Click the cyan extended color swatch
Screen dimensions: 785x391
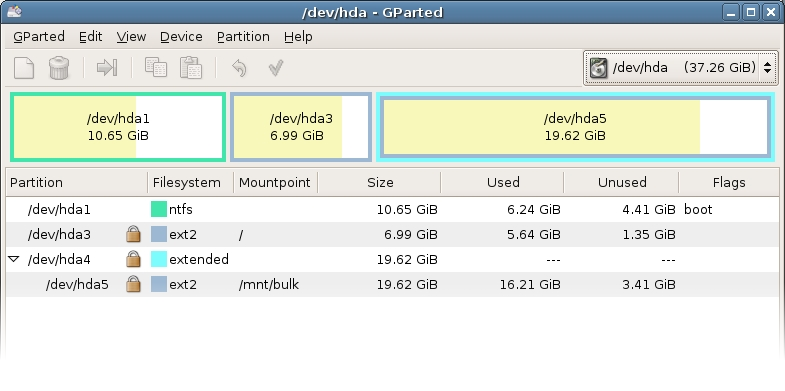click(x=159, y=259)
